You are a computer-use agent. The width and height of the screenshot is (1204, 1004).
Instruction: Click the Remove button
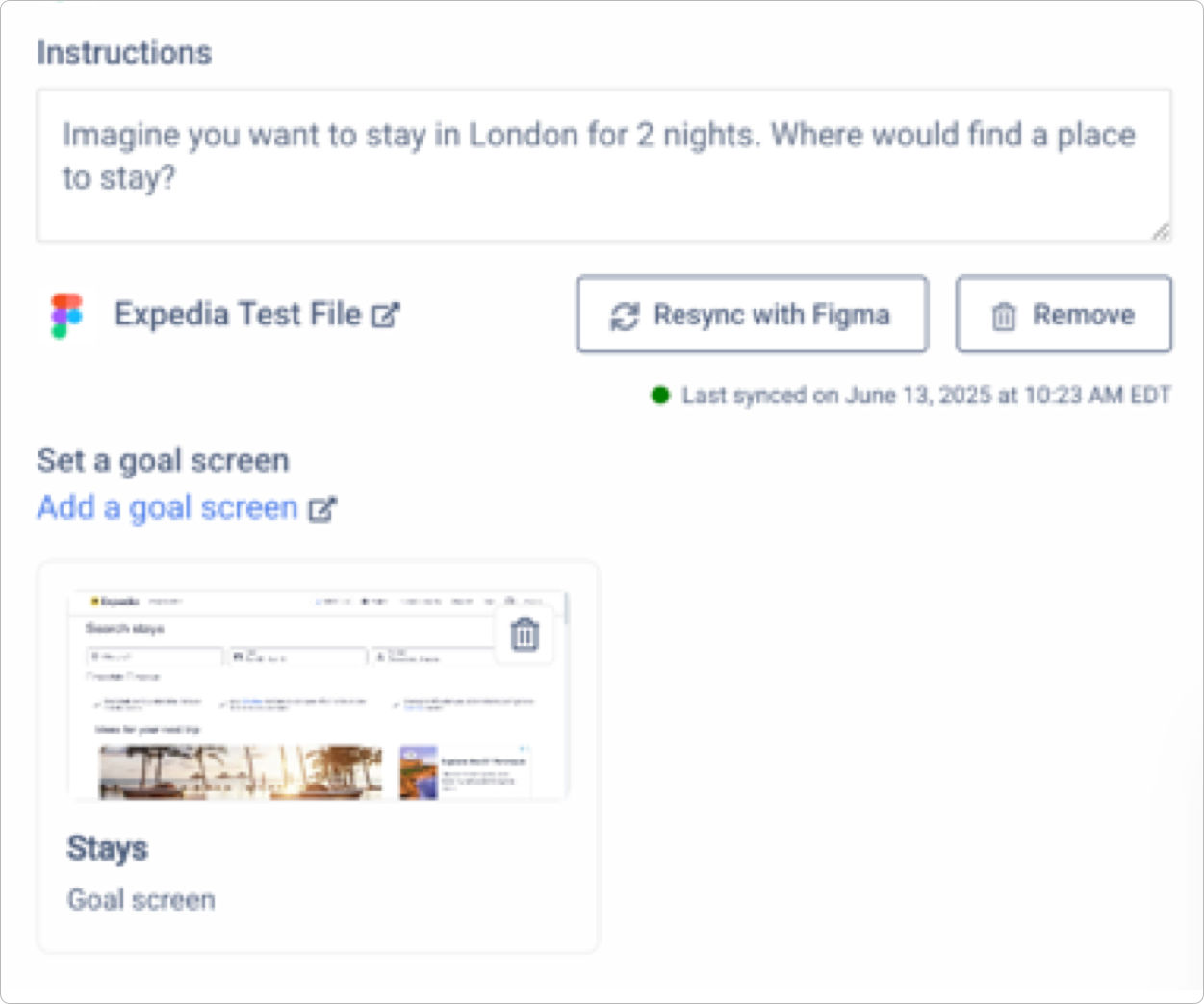coord(1063,315)
